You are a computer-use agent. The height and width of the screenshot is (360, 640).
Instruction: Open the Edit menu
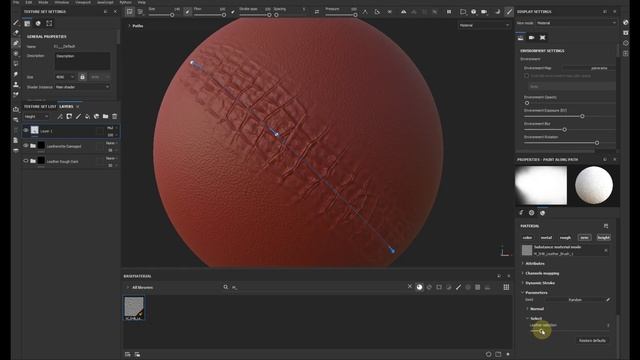click(29, 2)
